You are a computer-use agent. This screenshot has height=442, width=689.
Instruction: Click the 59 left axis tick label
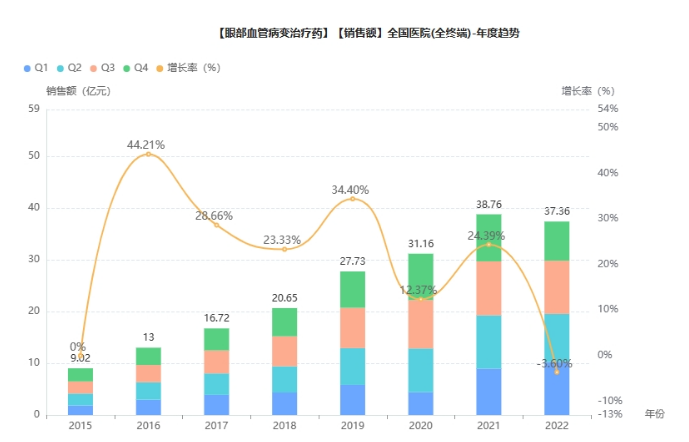click(x=34, y=109)
